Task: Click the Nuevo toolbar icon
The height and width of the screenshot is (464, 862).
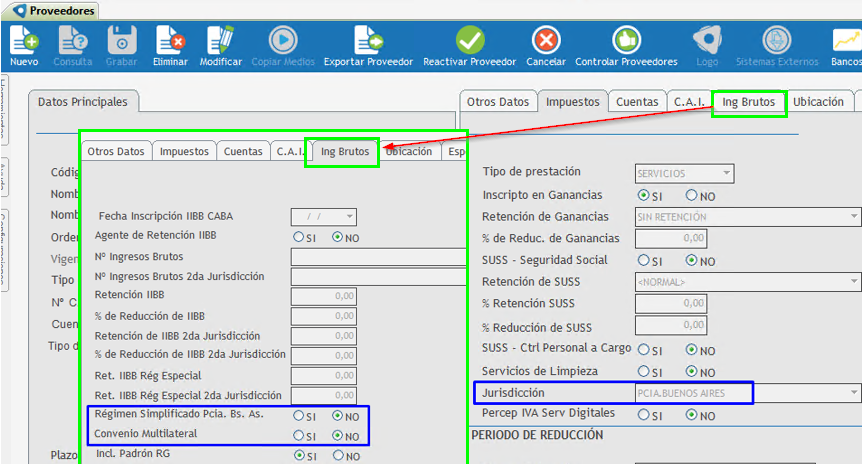Action: [x=24, y=41]
